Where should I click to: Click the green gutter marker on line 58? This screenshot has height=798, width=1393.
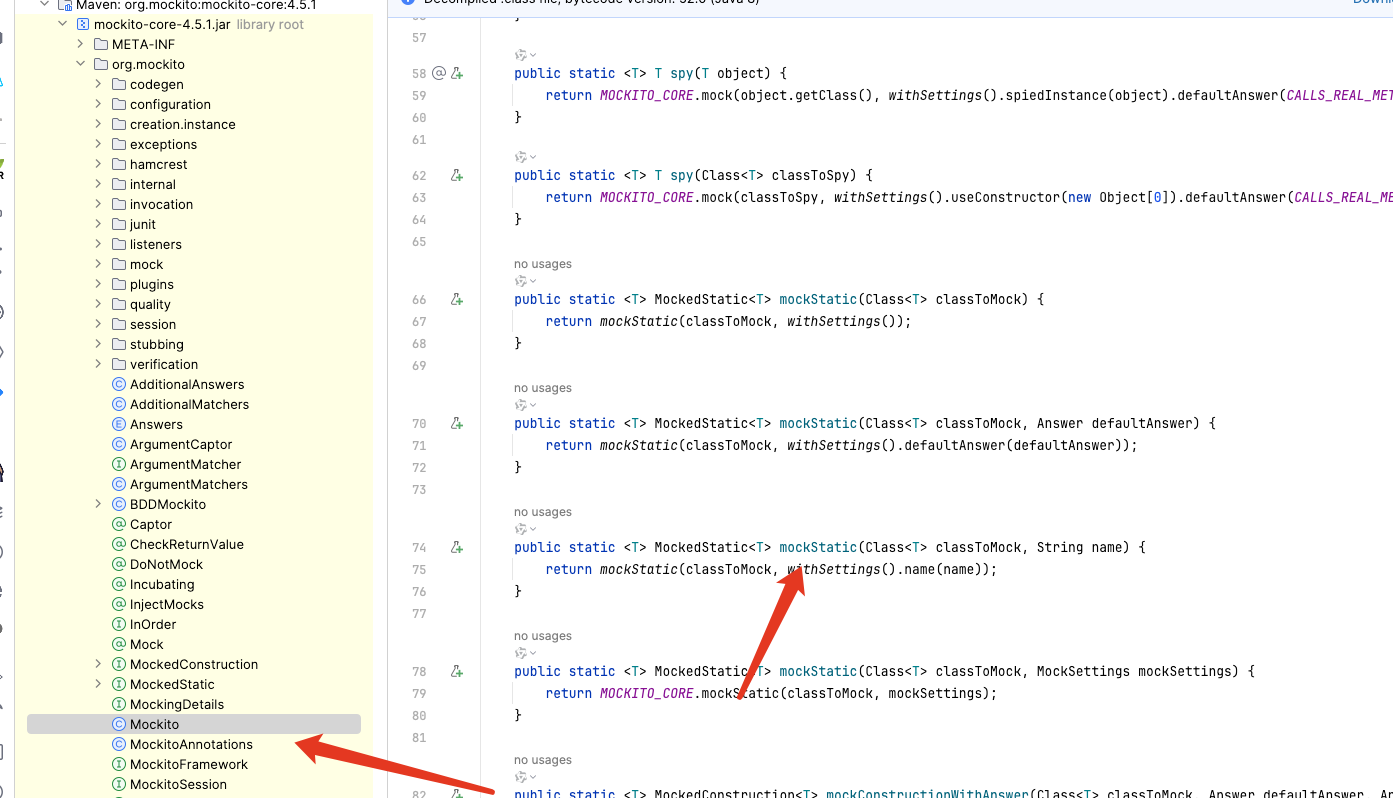457,73
